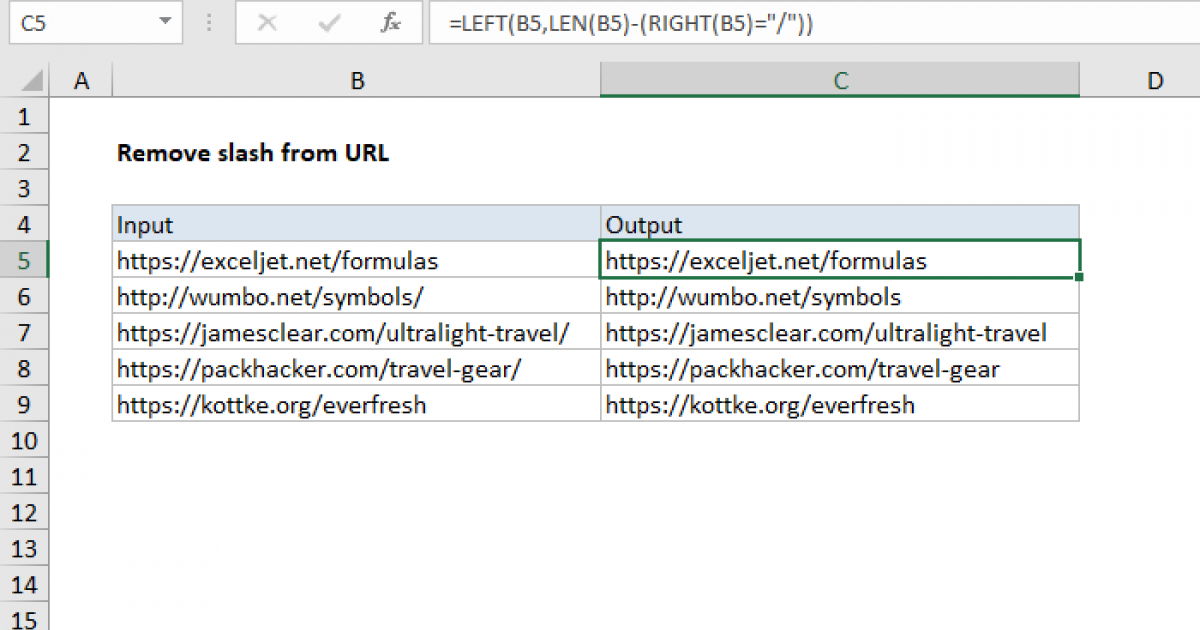Screen dimensions: 1200x630
Task: Select row header 5
Action: point(25,260)
